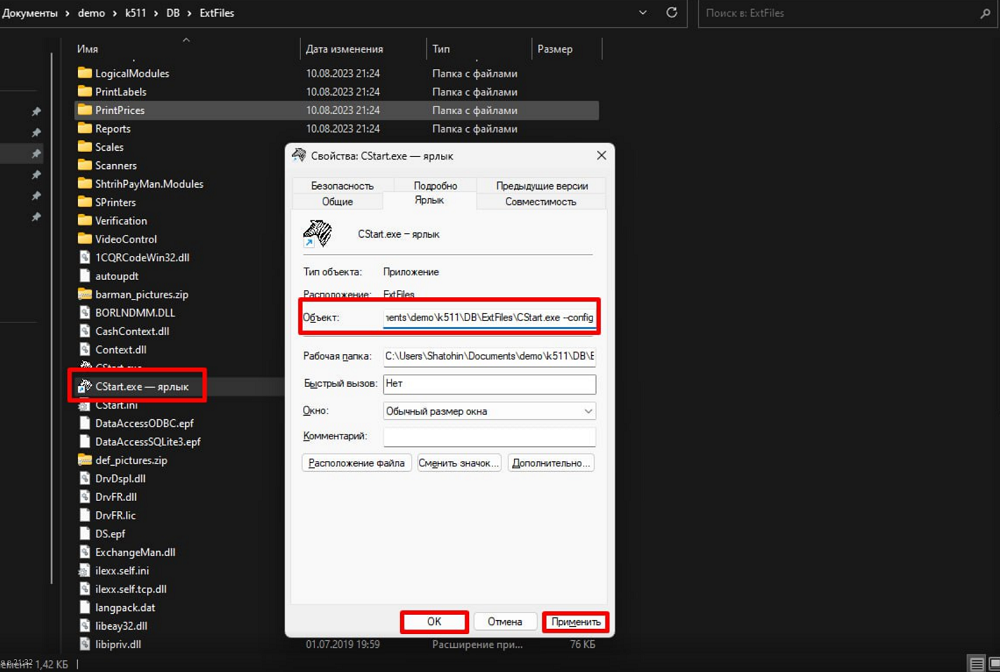Screen dimensions: 1000x672
Task: Select the PrintPrices folder icon
Action: click(84, 110)
